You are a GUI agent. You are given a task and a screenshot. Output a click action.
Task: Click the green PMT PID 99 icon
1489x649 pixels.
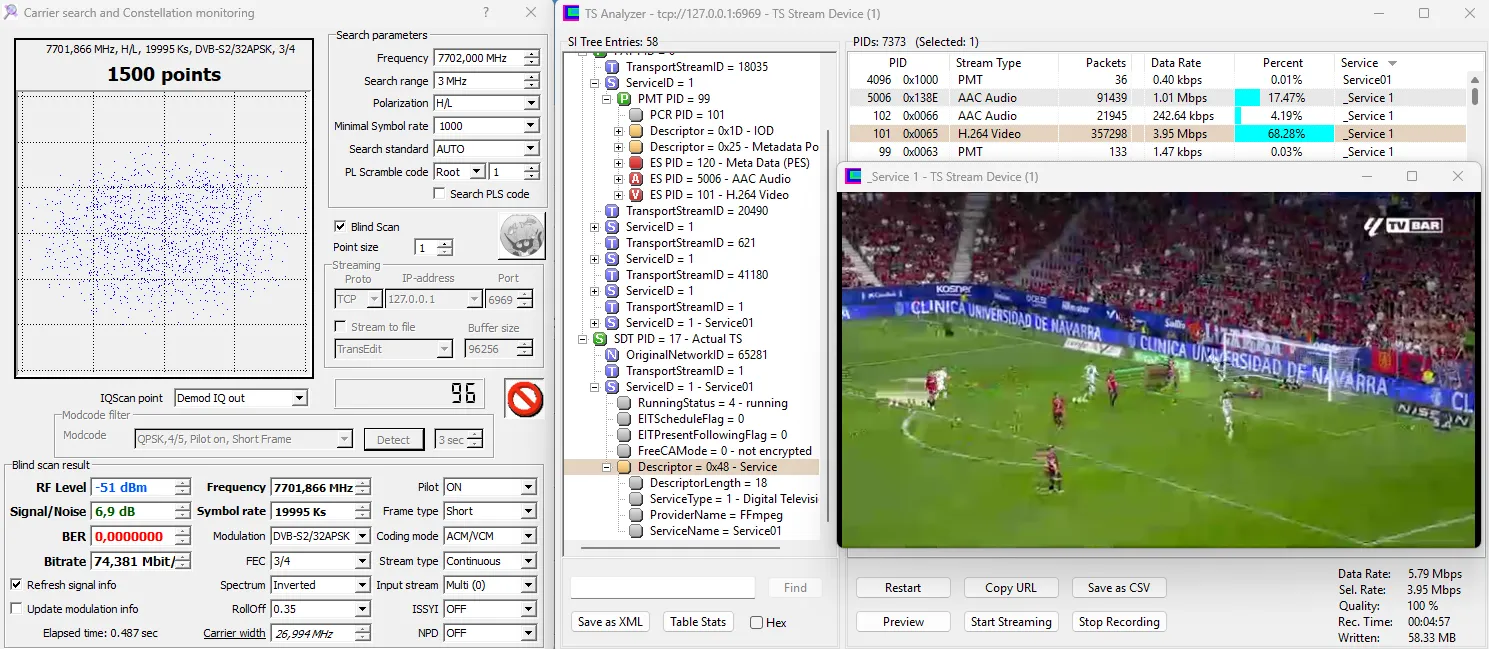tap(624, 99)
